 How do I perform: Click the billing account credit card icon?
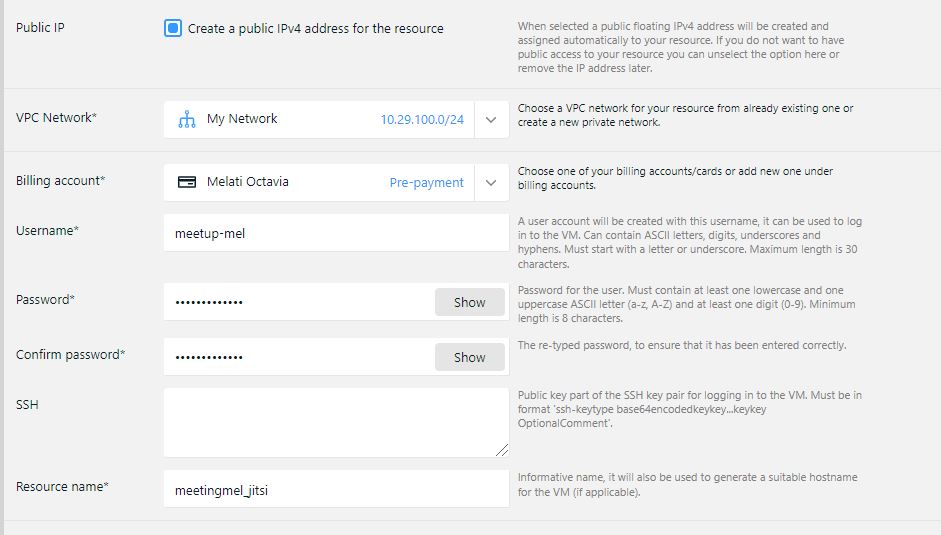tap(186, 183)
